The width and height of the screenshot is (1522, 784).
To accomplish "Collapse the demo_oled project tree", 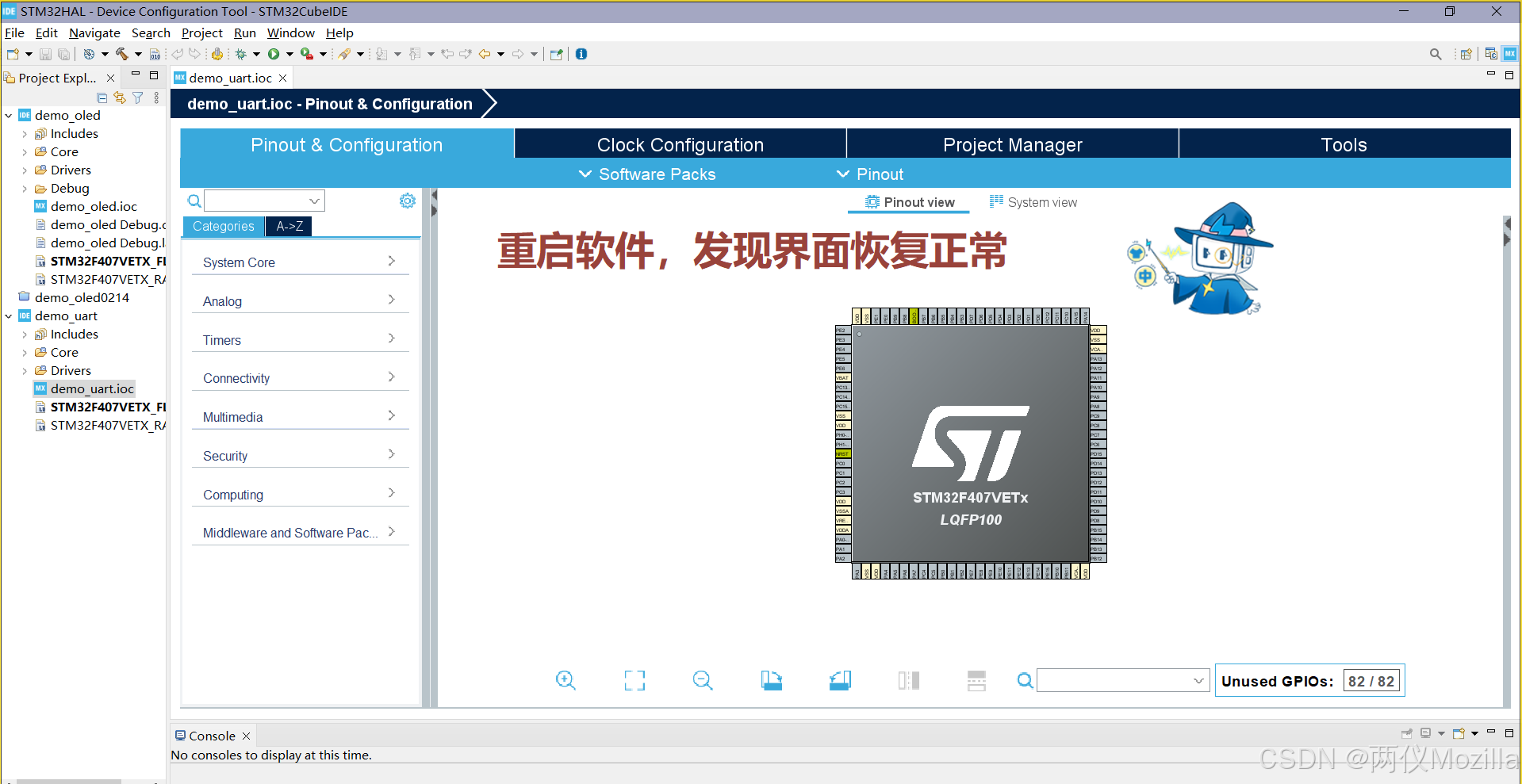I will 9,116.
